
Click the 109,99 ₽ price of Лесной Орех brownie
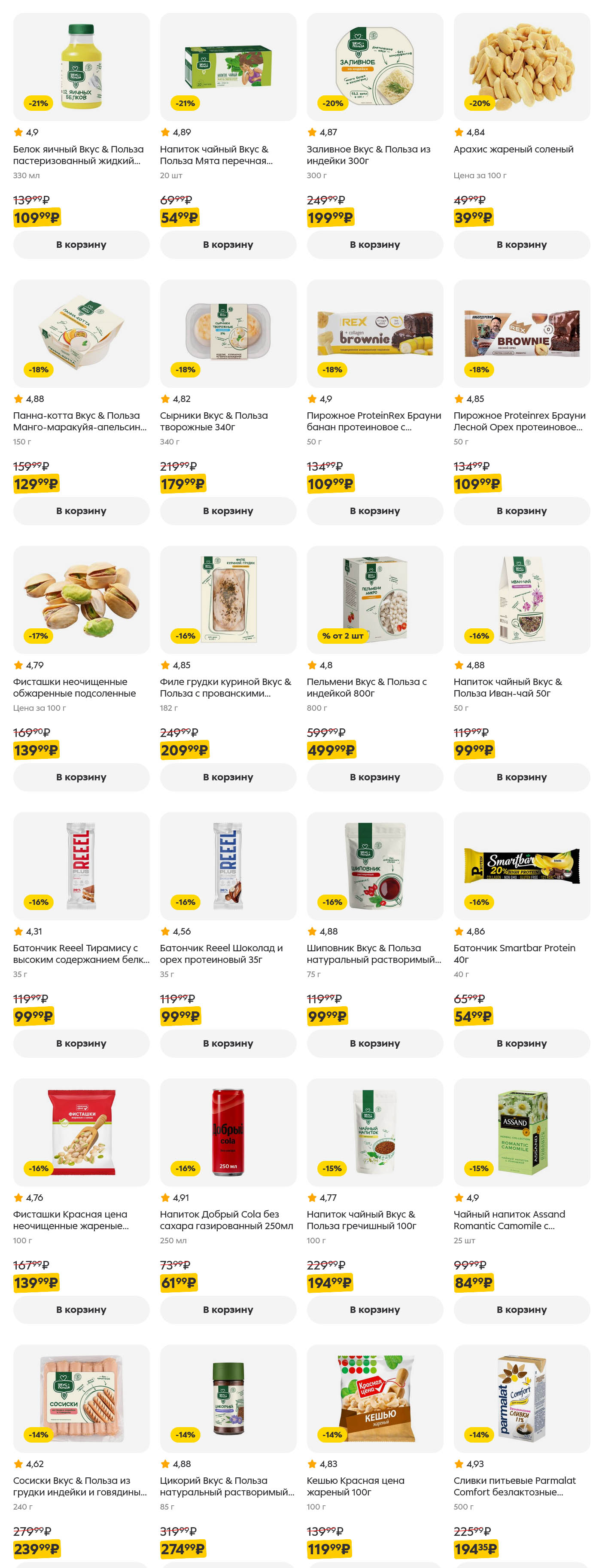tap(477, 484)
